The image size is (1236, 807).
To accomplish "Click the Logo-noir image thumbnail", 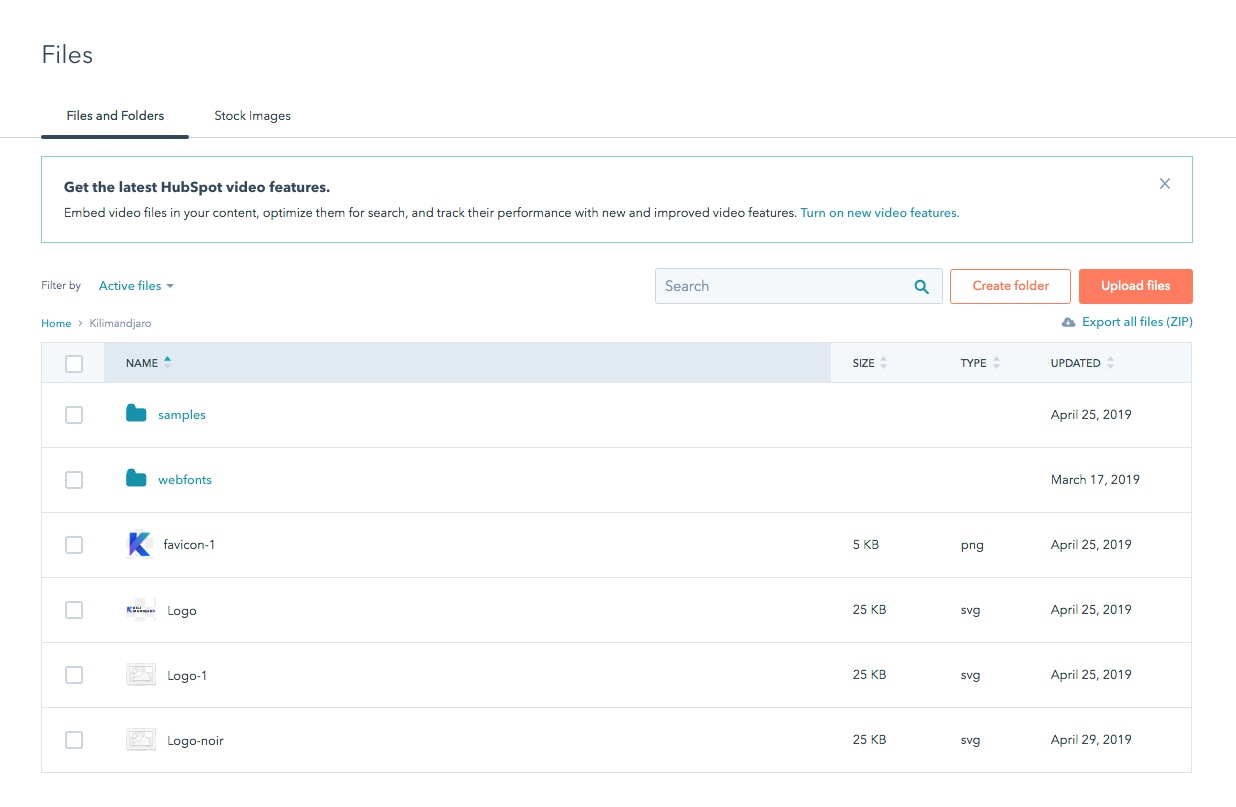I will pos(140,739).
